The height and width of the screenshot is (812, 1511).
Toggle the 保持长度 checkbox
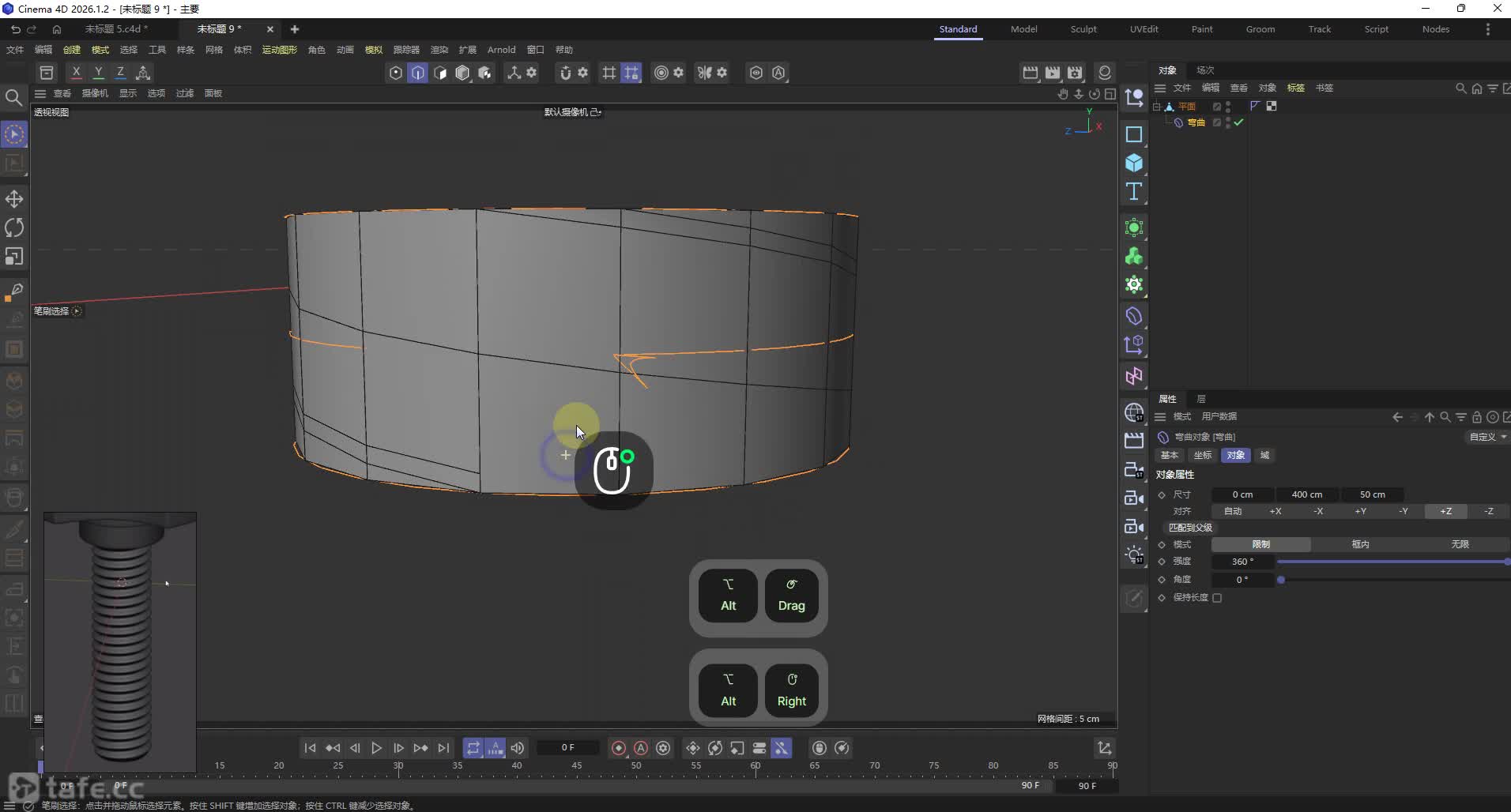[1217, 598]
